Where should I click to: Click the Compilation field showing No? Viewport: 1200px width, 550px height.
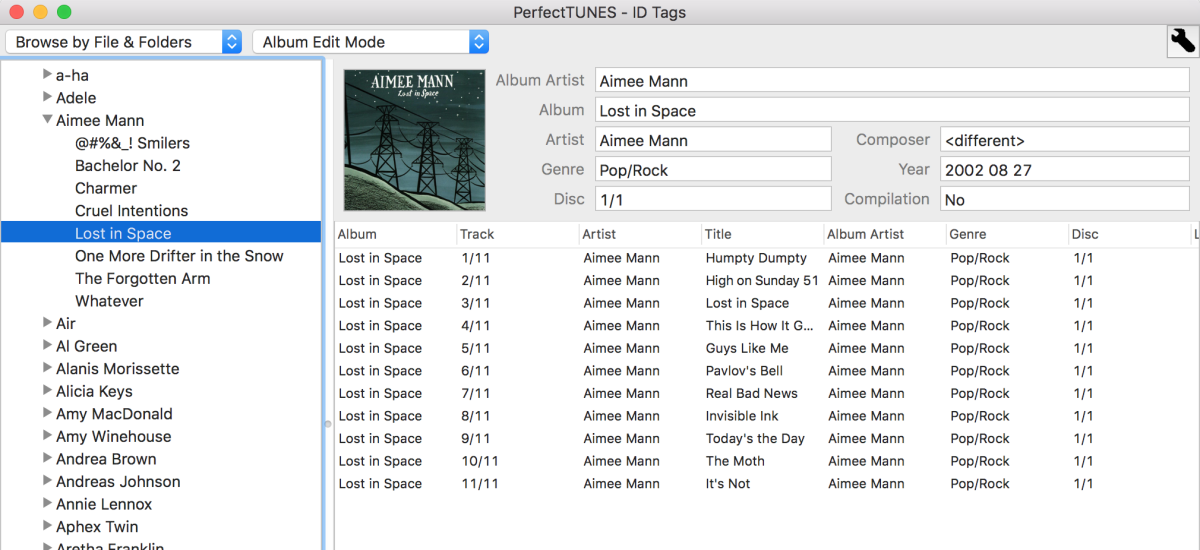1064,199
